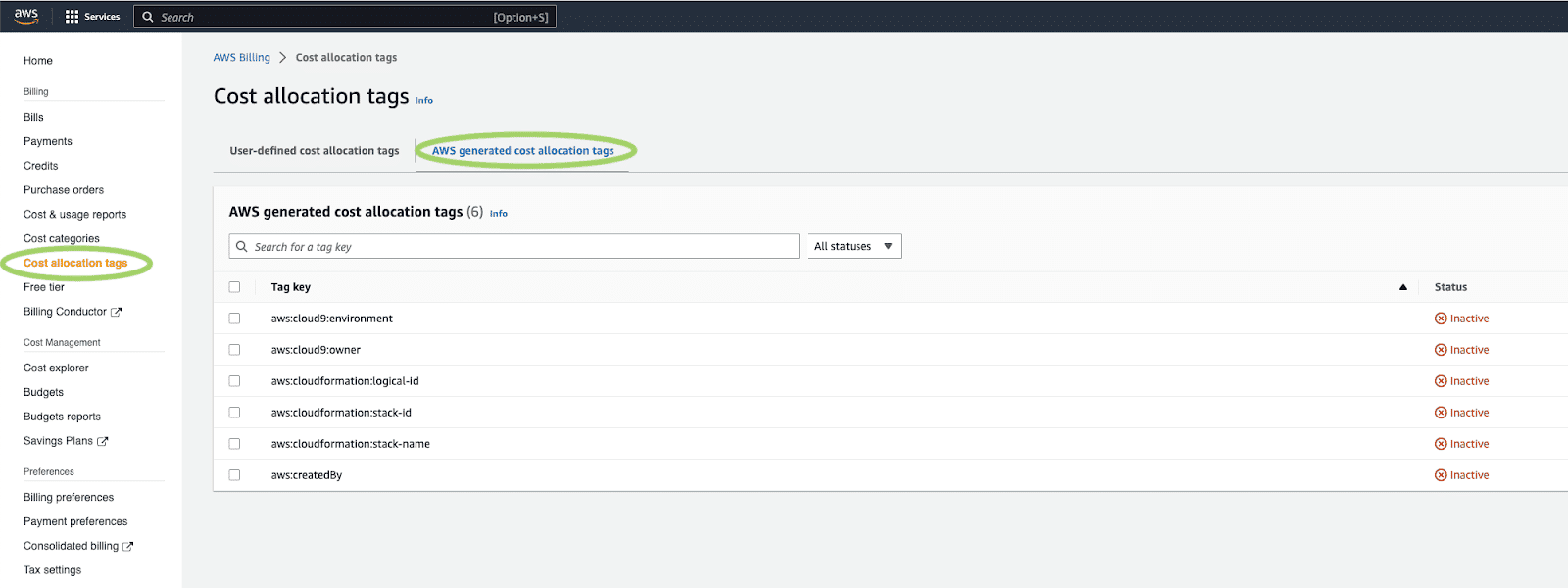Click the Search for a tag key field

pos(514,246)
